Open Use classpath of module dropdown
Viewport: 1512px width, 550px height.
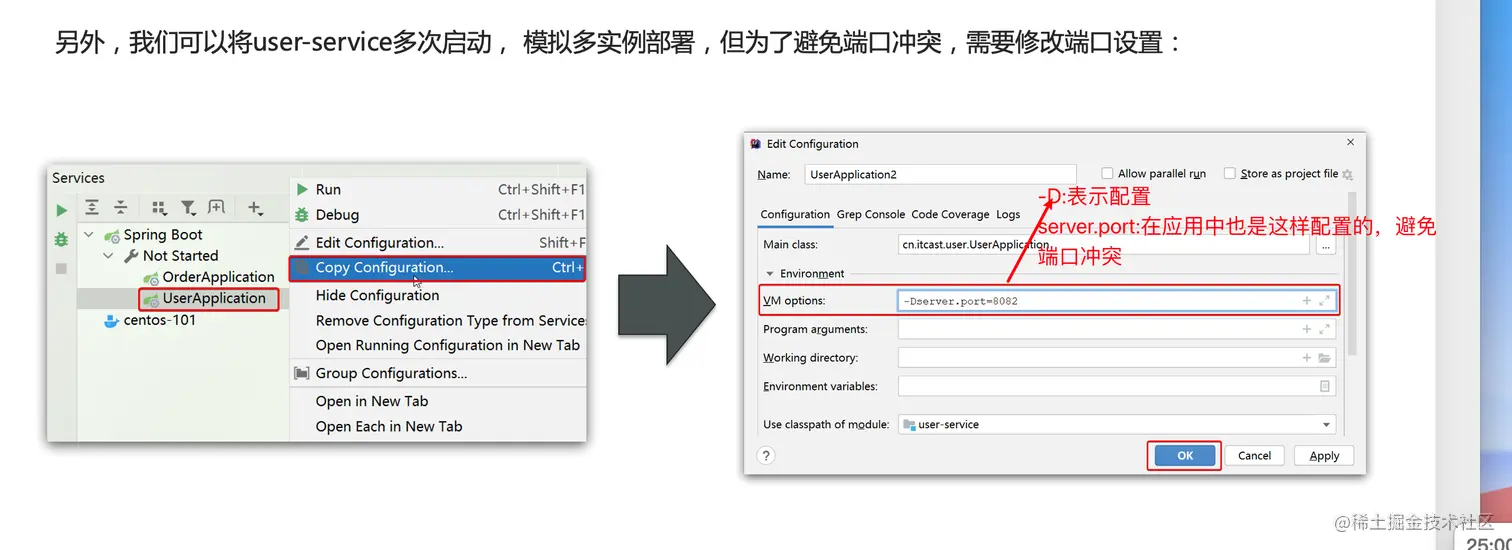click(1117, 424)
